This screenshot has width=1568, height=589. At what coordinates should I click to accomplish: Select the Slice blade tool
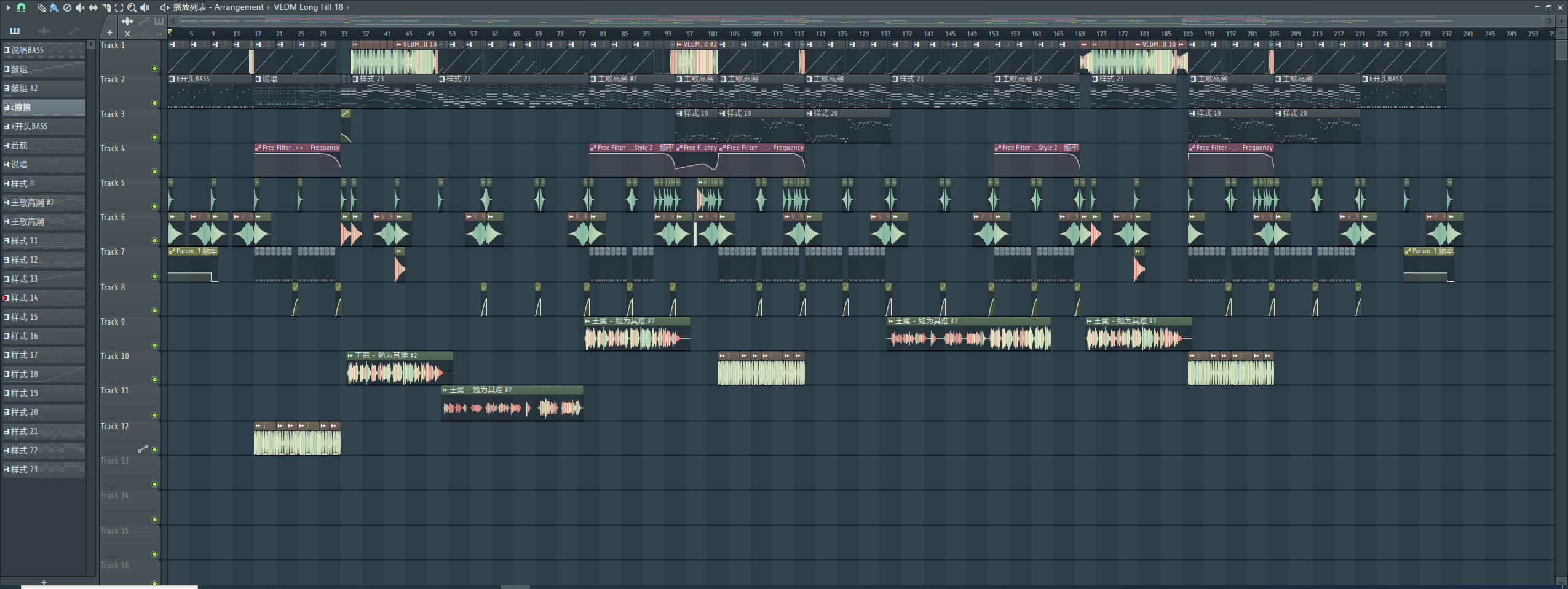point(106,7)
